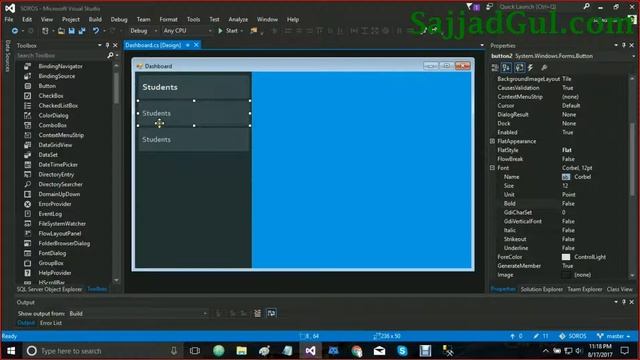Switch to the Team Explorer tab
640x360 pixels.
pyautogui.click(x=584, y=289)
